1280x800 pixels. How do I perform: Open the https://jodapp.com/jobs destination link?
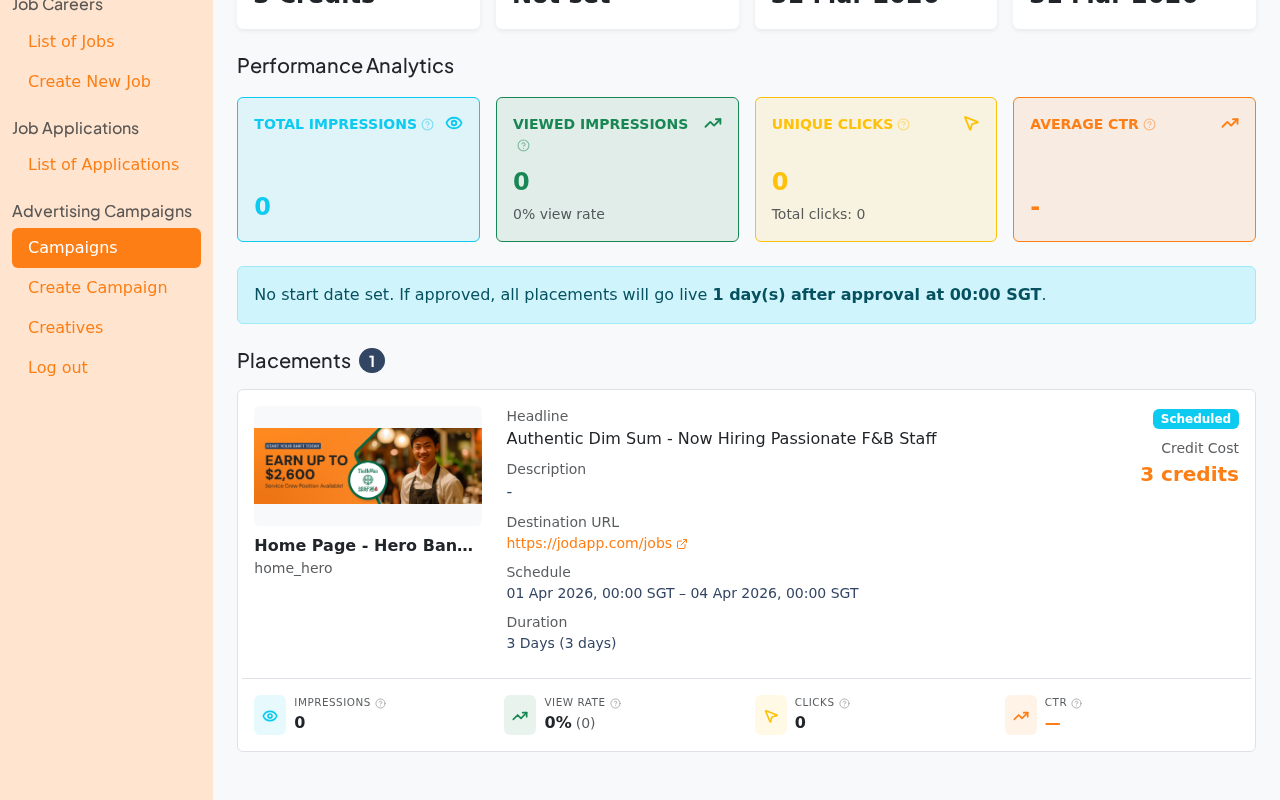coord(589,541)
